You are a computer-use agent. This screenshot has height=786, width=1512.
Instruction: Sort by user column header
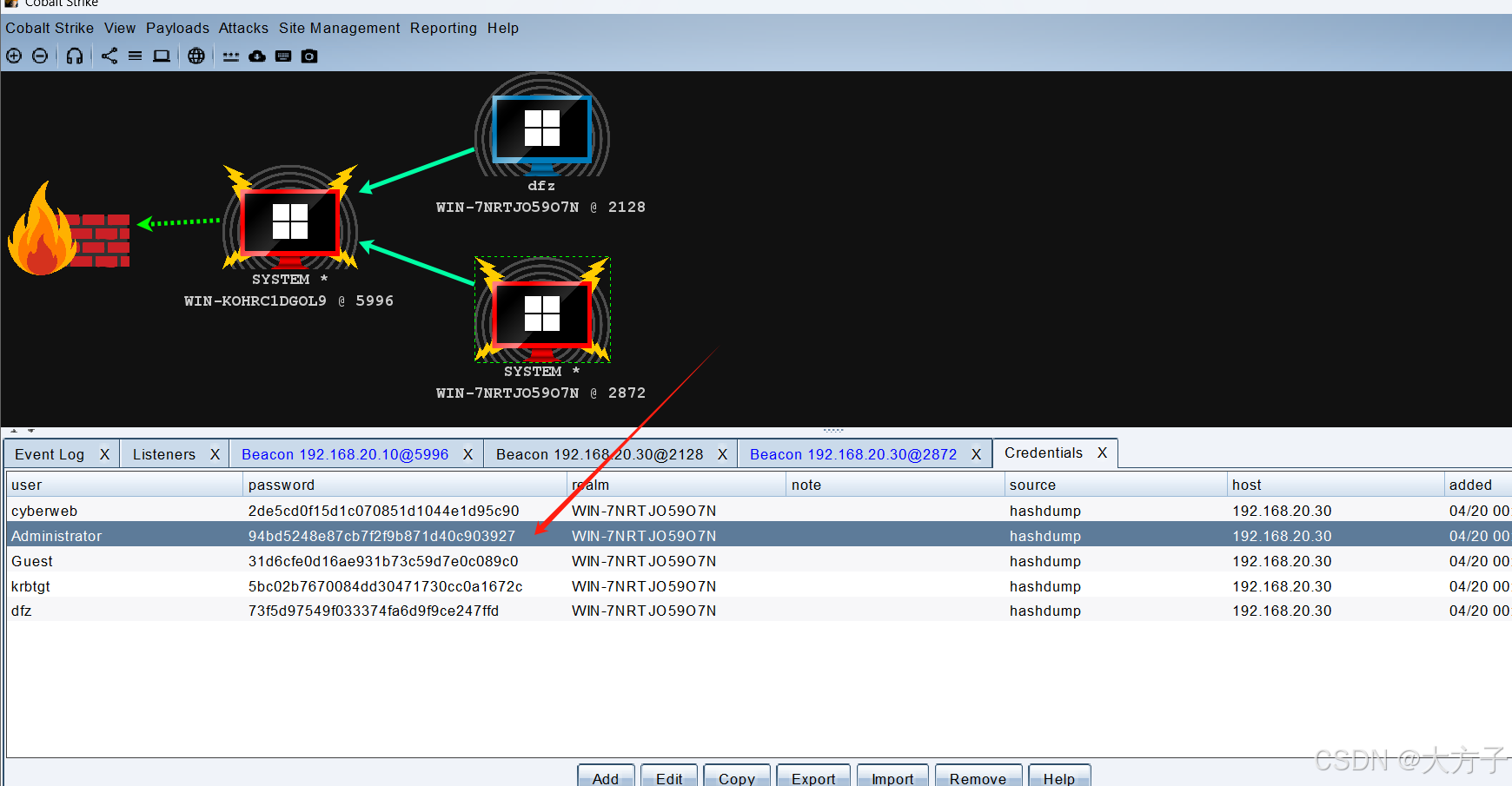click(124, 485)
